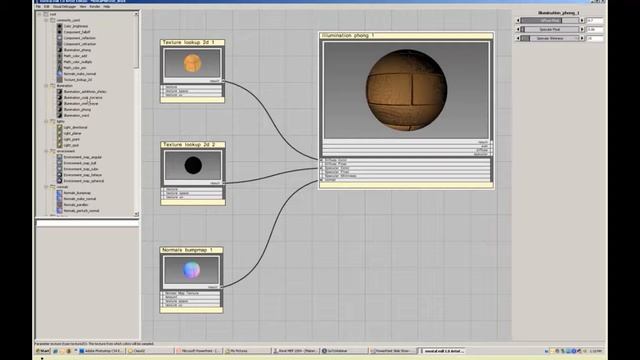Click Normals_make_normal text in the normals folder

click(80, 199)
